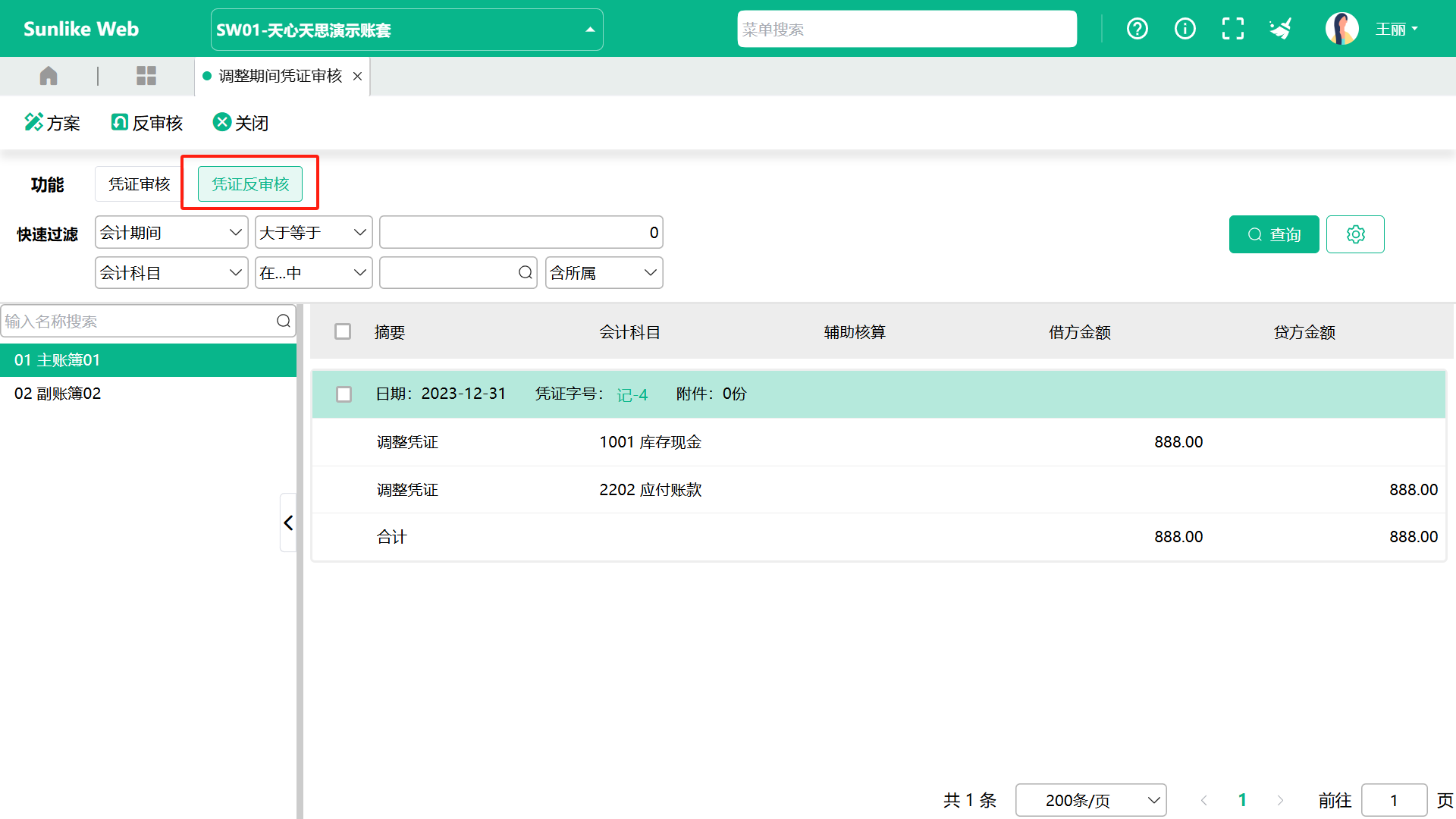This screenshot has width=1456, height=819.
Task: Open the 大于等于 operator dropdown
Action: [x=313, y=232]
